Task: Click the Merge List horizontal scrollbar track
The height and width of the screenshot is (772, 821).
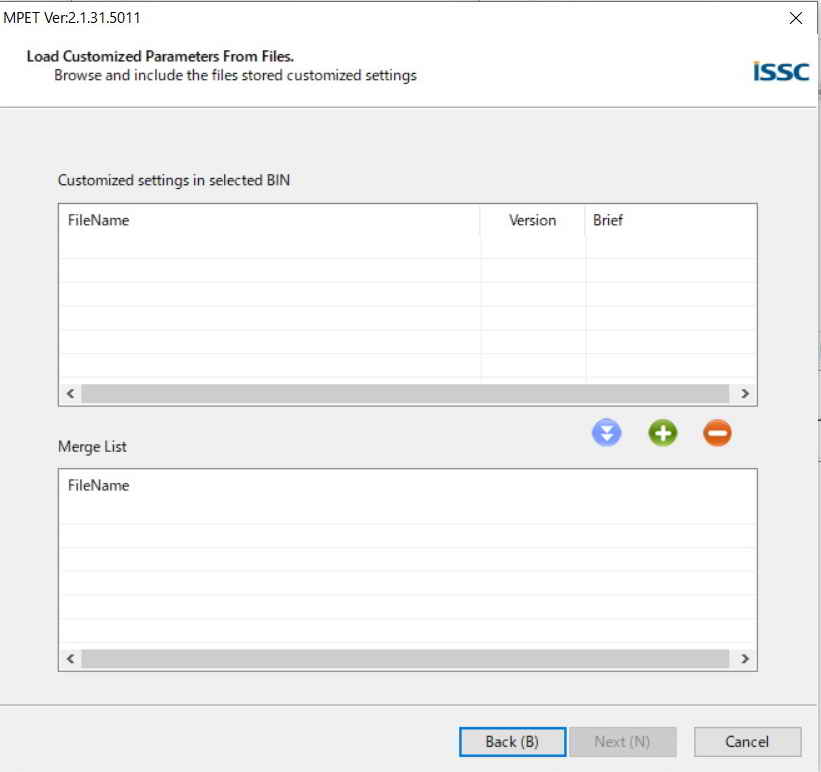Action: (x=405, y=658)
